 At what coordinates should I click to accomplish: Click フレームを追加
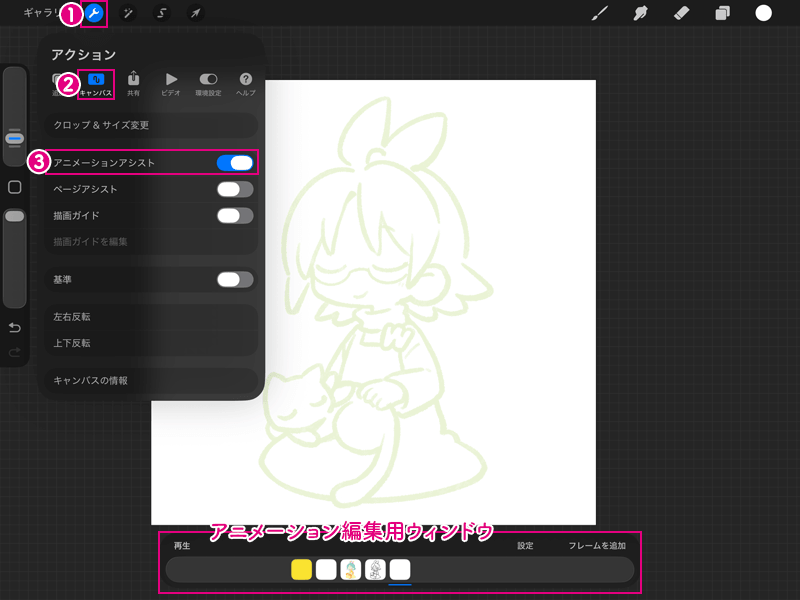point(597,546)
